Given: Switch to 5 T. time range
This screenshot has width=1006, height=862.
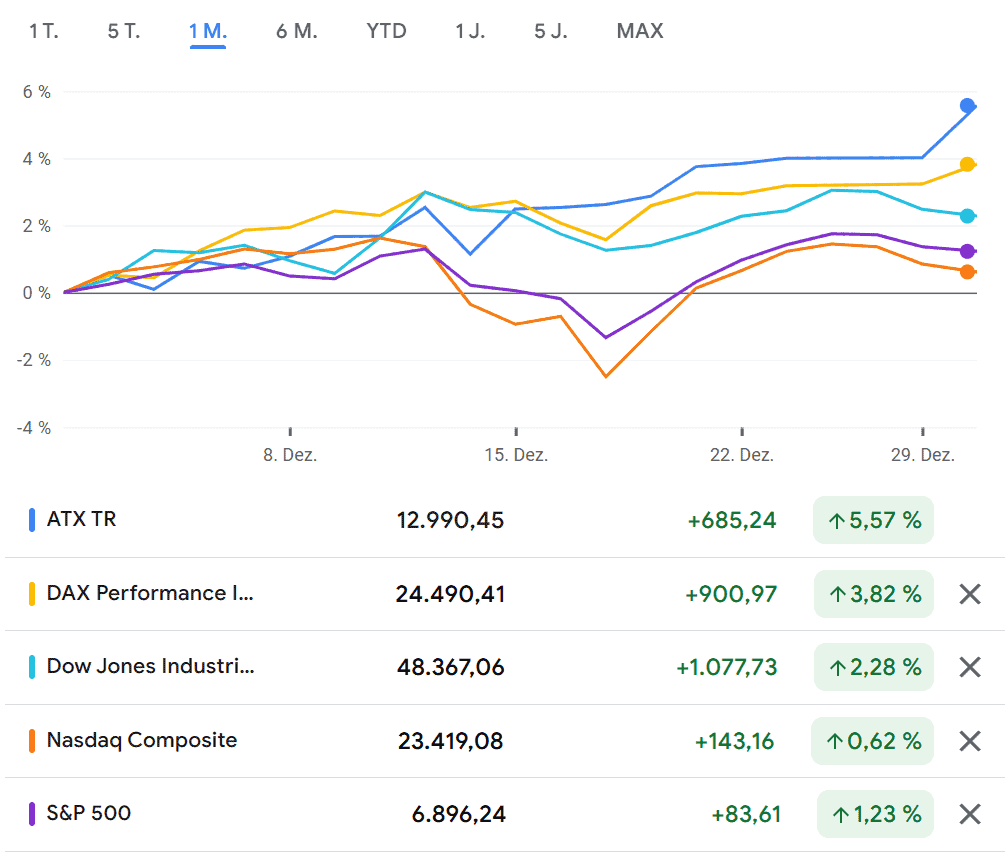Looking at the screenshot, I should [124, 31].
